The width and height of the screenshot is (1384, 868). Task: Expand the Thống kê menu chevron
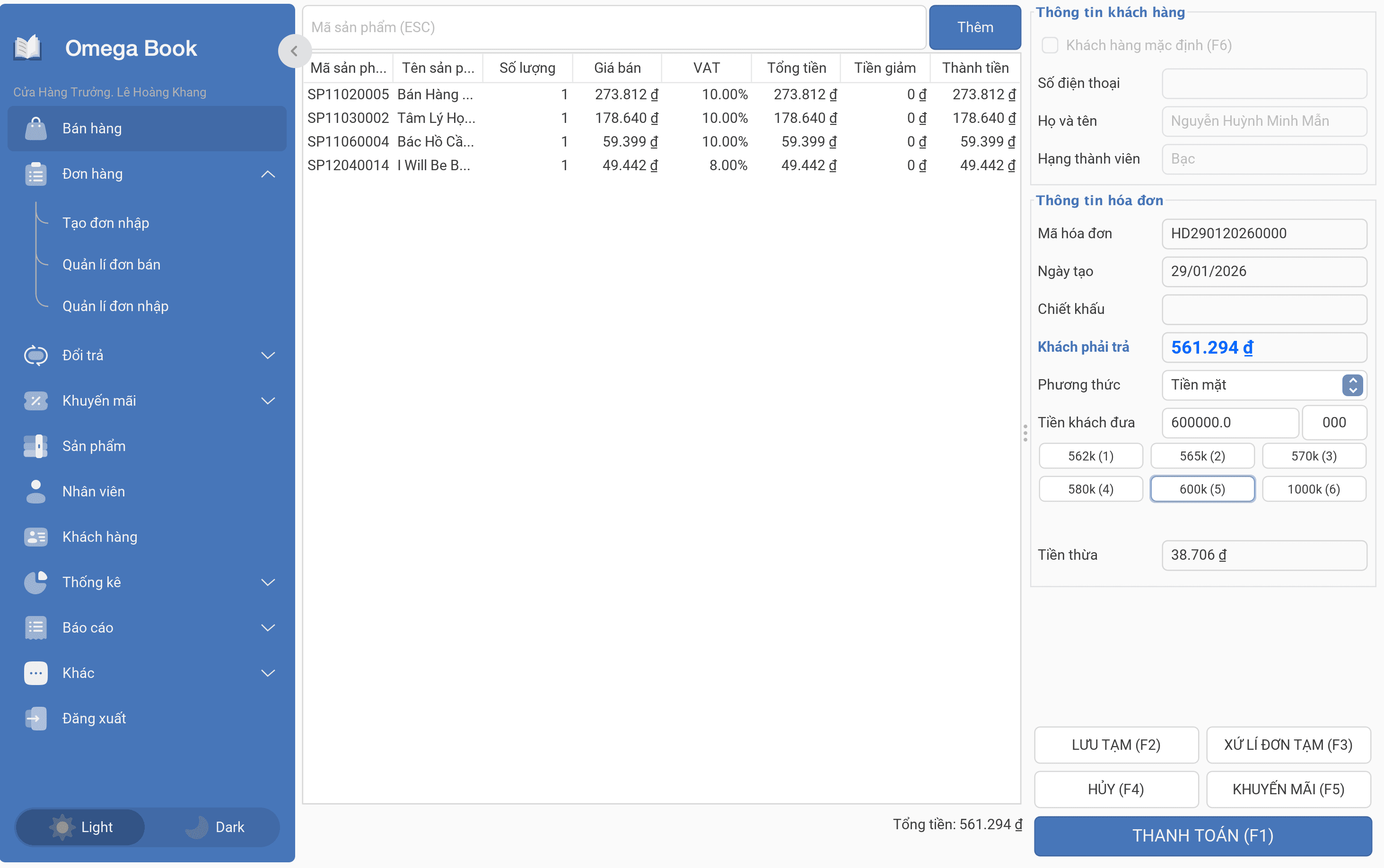[x=268, y=582]
